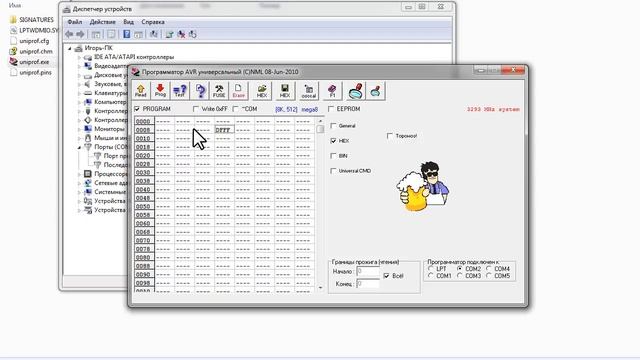The height and width of the screenshot is (360, 640).
Task: Collapse the Игорь-ПК root node
Action: pos(69,48)
